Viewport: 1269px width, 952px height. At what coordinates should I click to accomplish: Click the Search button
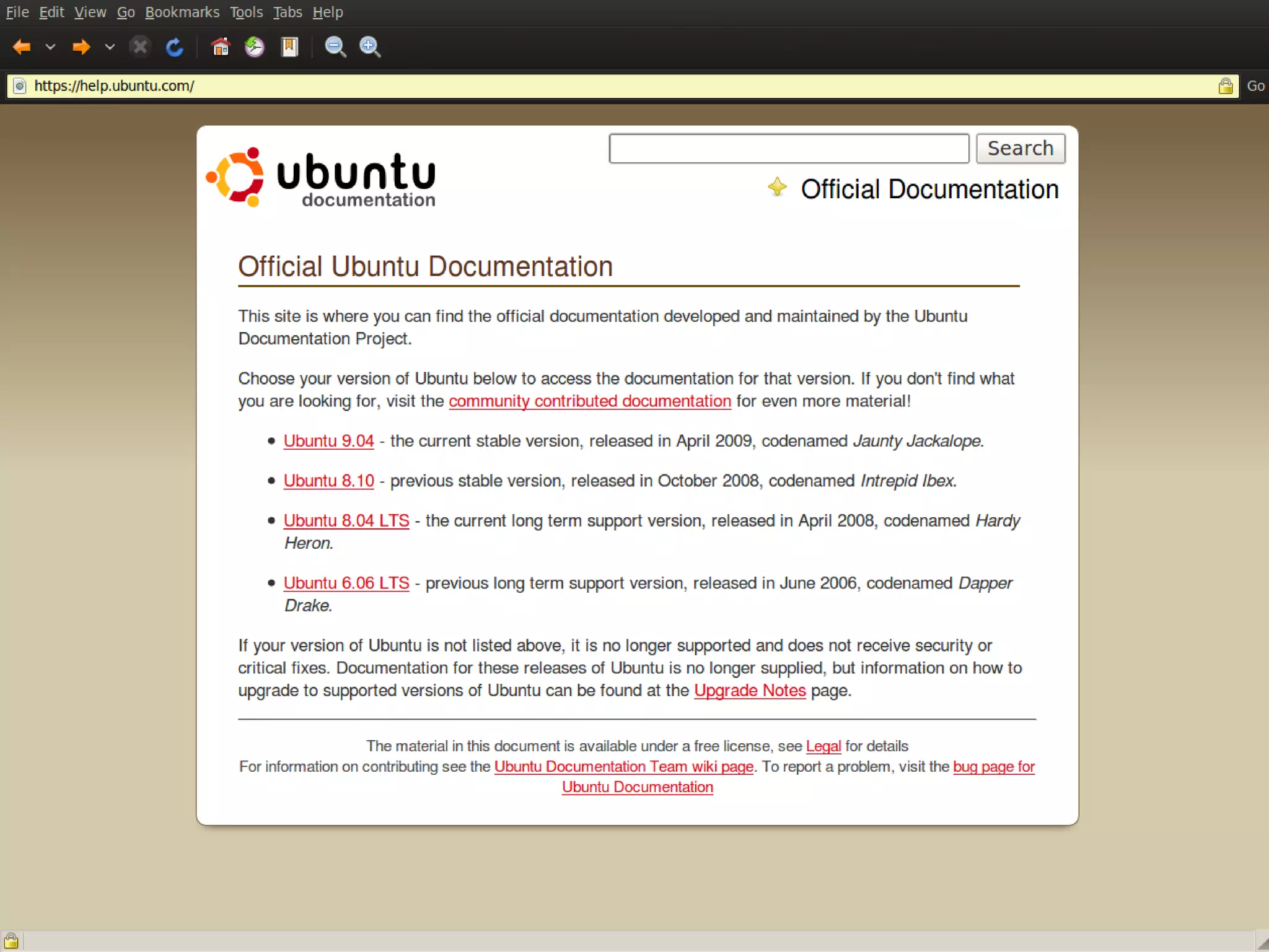coord(1020,149)
